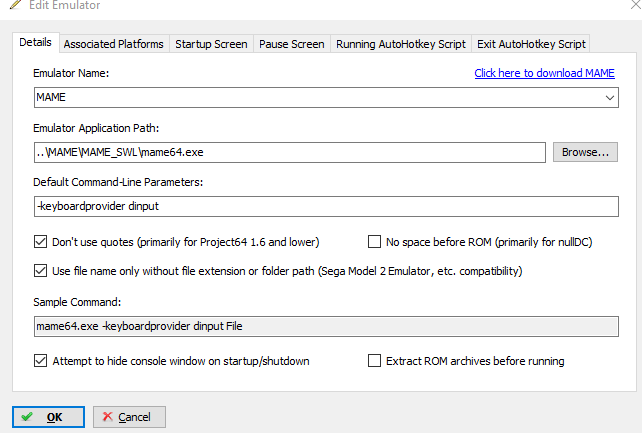
Task: Uncheck Attempt to hide console window
Action: pos(41,361)
